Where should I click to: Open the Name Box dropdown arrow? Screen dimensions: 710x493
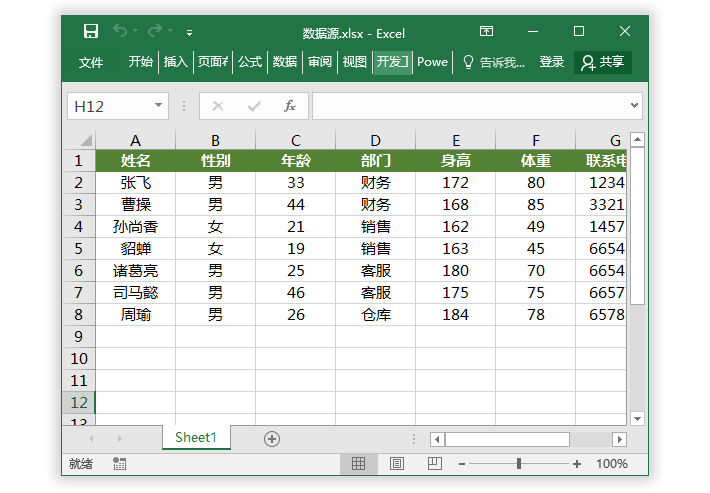[x=158, y=105]
